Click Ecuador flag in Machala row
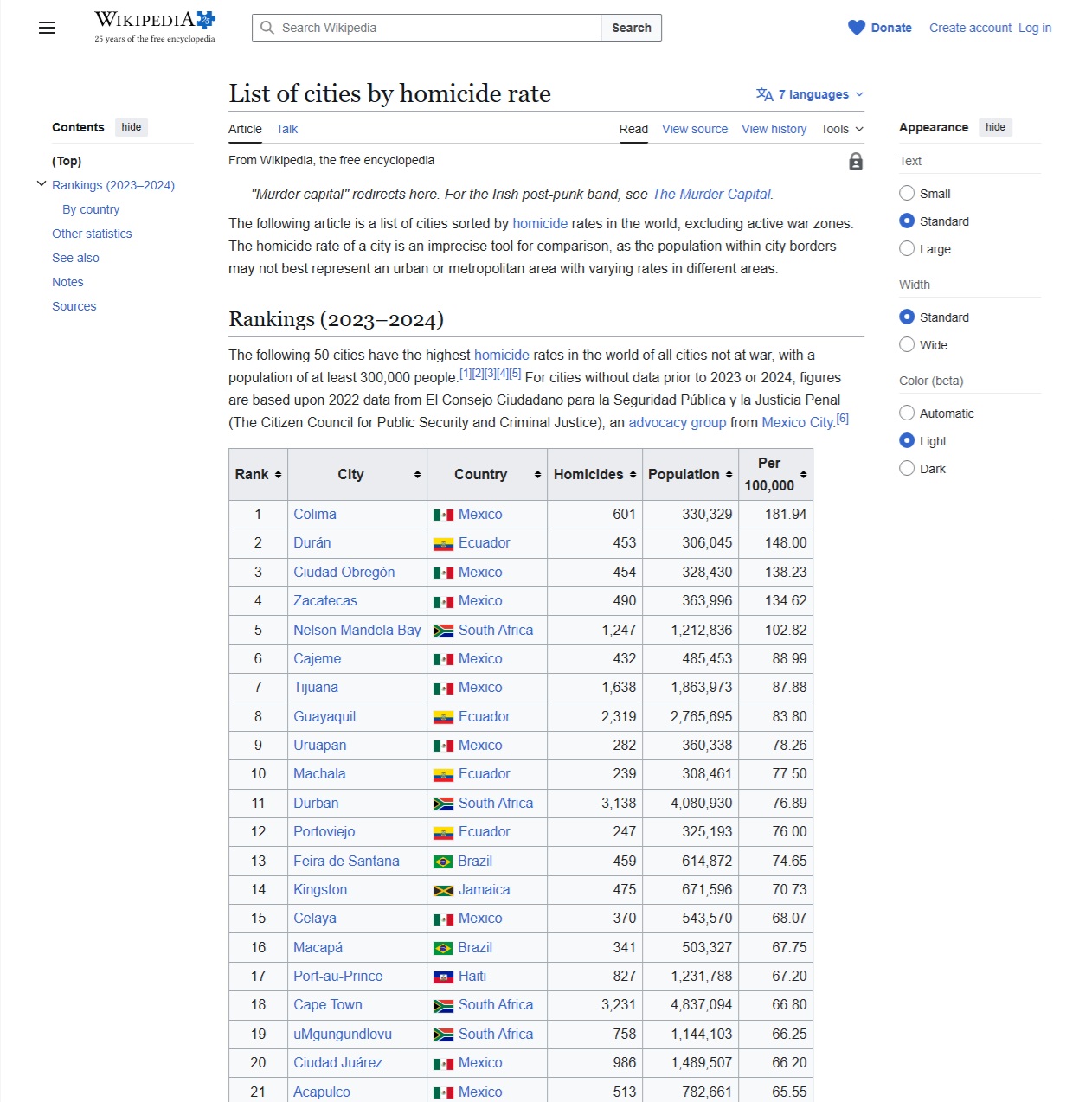This screenshot has width=1092, height=1102. (x=443, y=775)
